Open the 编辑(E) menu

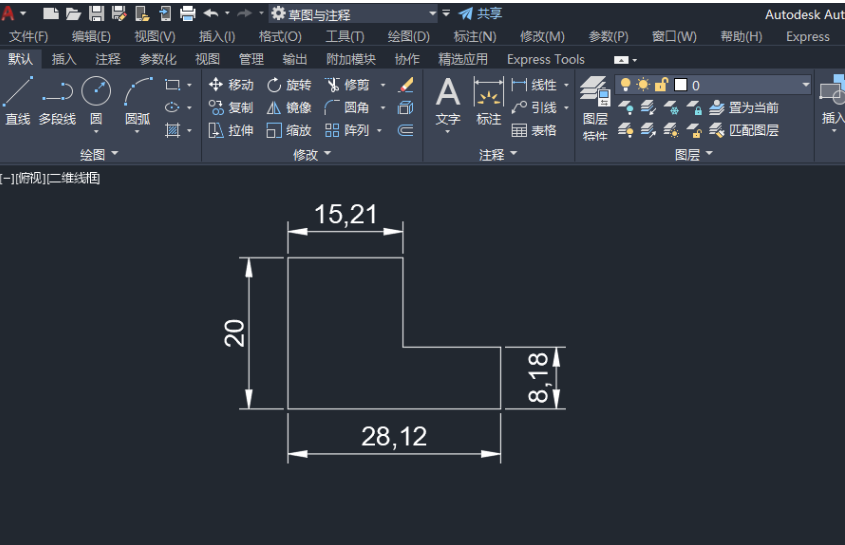(91, 37)
